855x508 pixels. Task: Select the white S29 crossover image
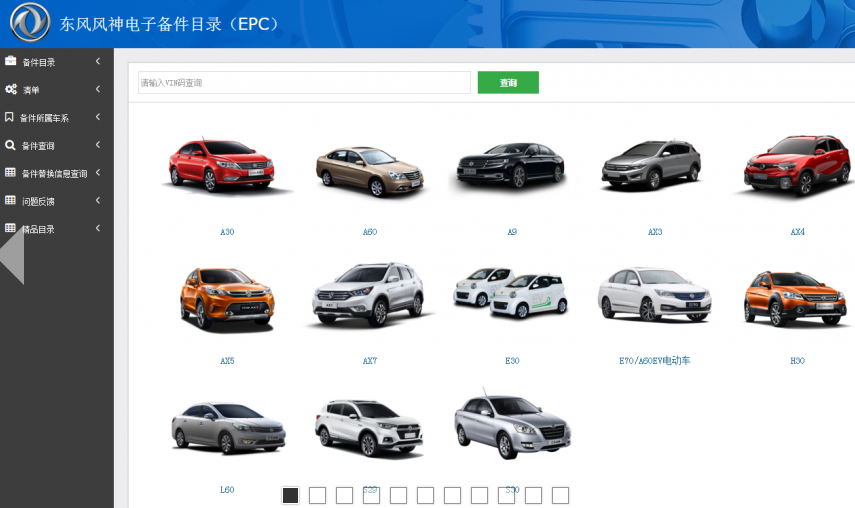369,428
